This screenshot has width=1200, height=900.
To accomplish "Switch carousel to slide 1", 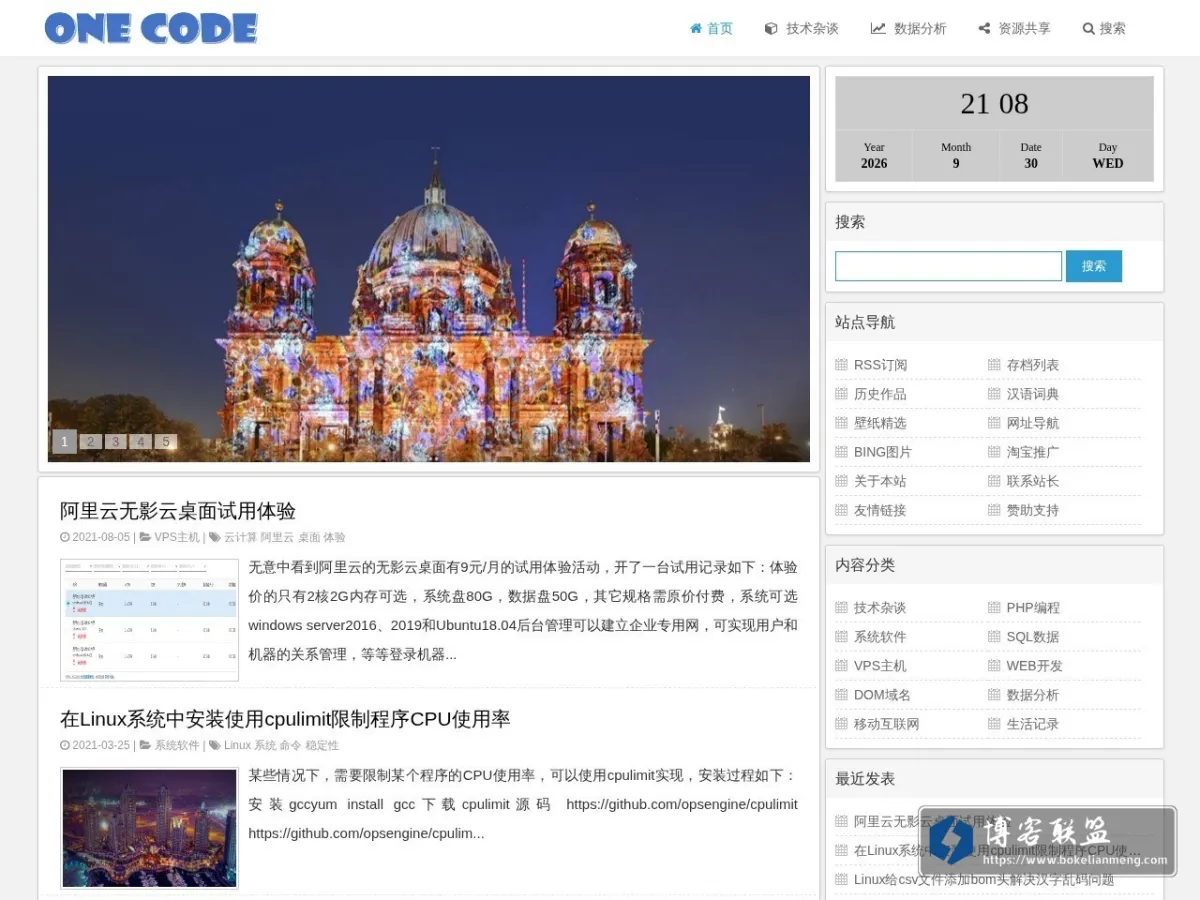I will 64,441.
